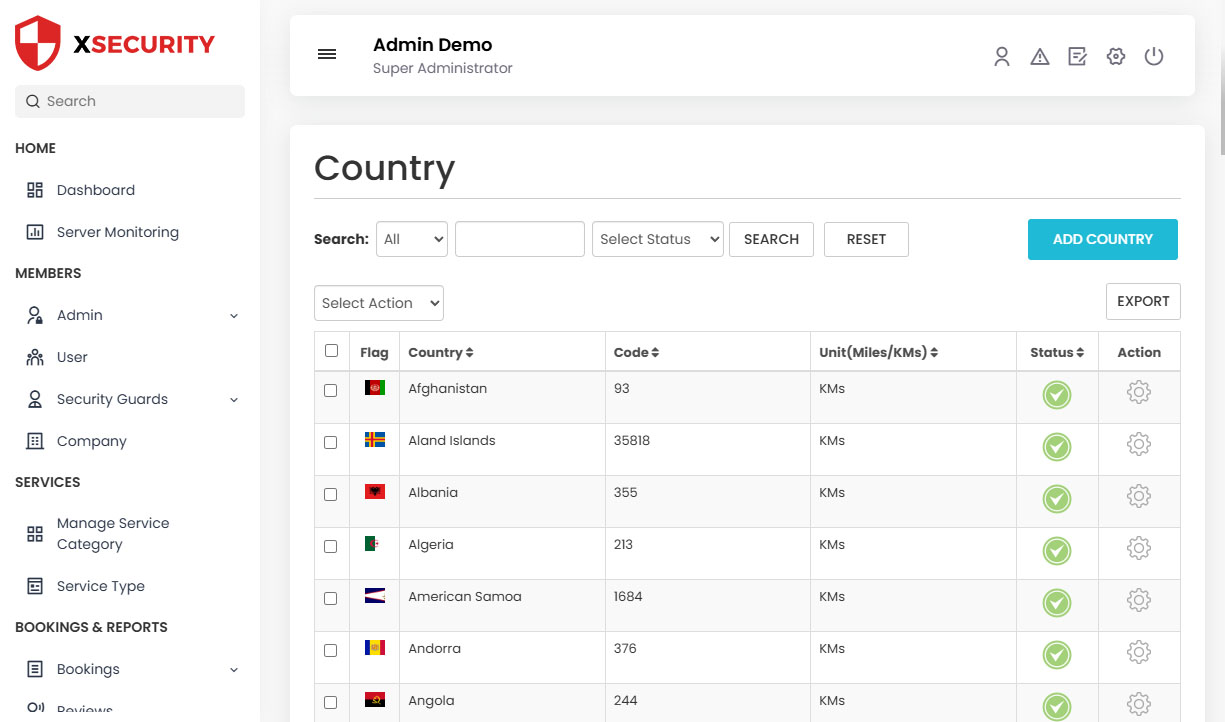Open the search field 'All' dropdown
Screen dimensions: 1225x722
[x=412, y=239]
